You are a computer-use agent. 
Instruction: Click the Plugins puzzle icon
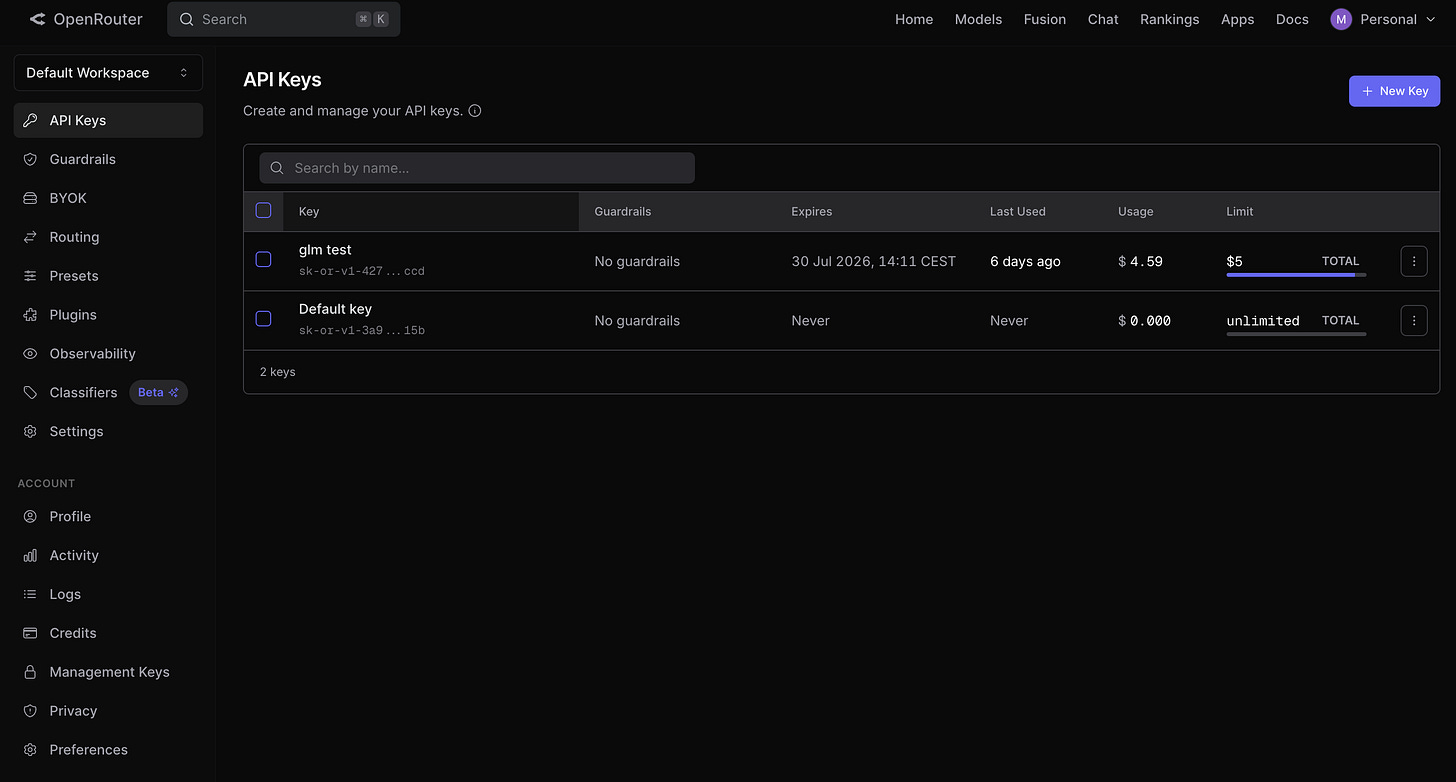30,315
